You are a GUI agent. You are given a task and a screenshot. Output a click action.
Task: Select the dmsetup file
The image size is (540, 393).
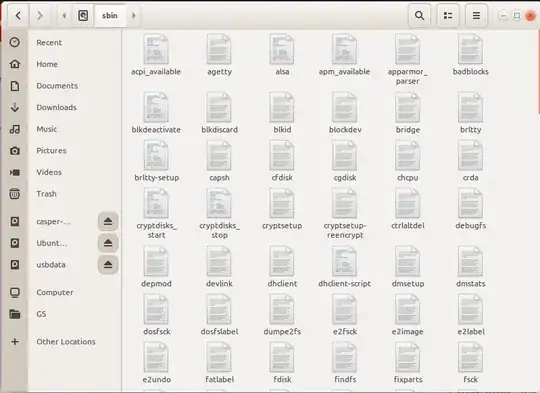pyautogui.click(x=407, y=267)
